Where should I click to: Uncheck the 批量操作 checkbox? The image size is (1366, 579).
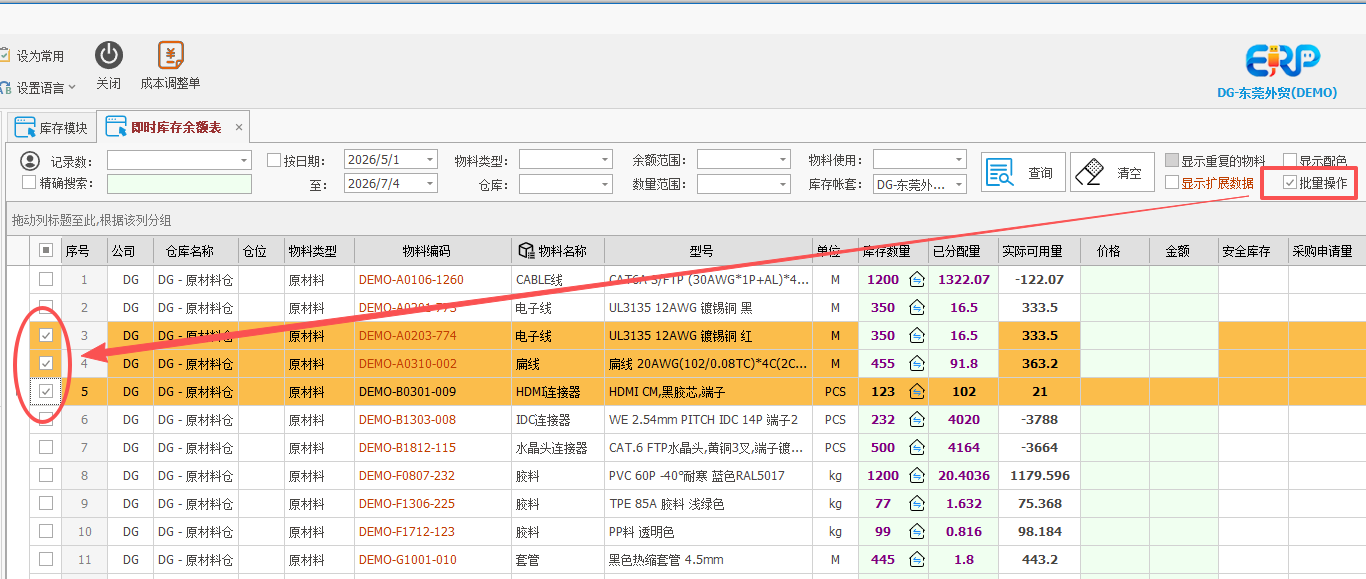(x=1290, y=183)
